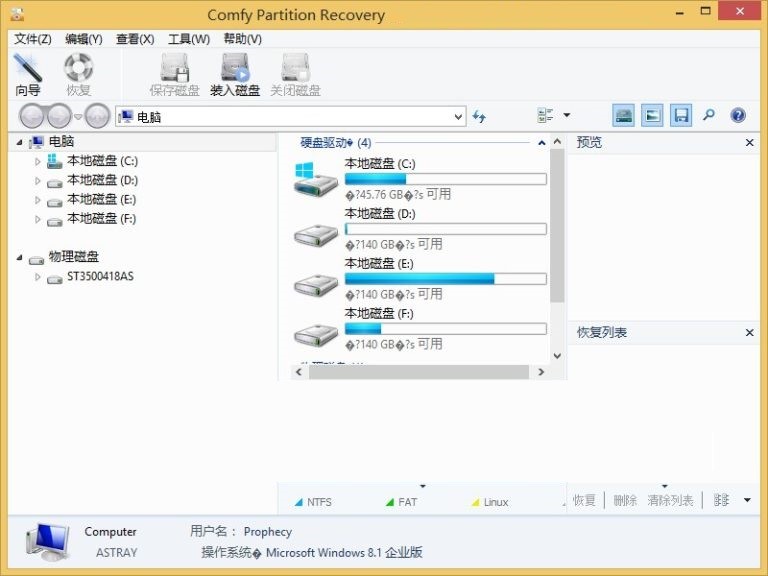Click the F: drive usage bar
The image size is (768, 576).
tap(446, 329)
